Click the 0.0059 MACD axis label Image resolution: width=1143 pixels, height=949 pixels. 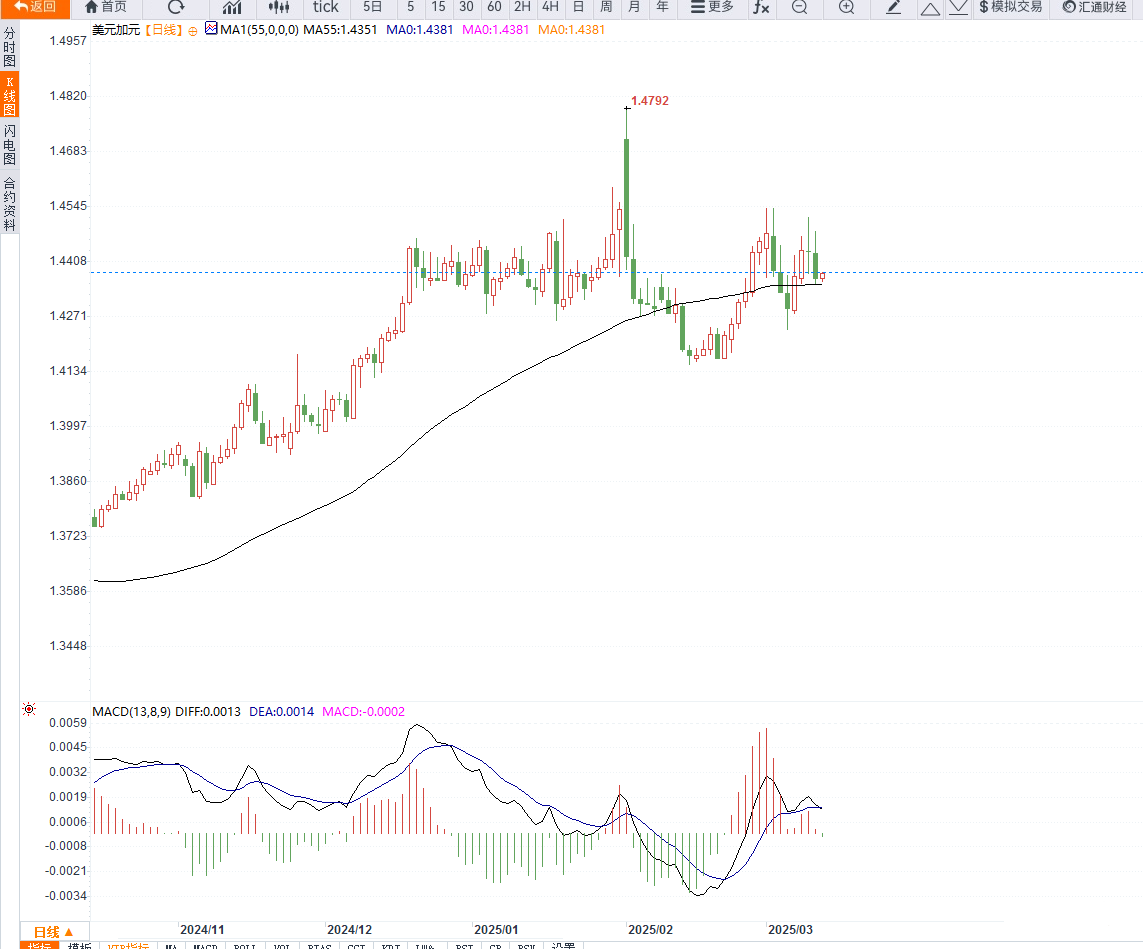click(68, 723)
